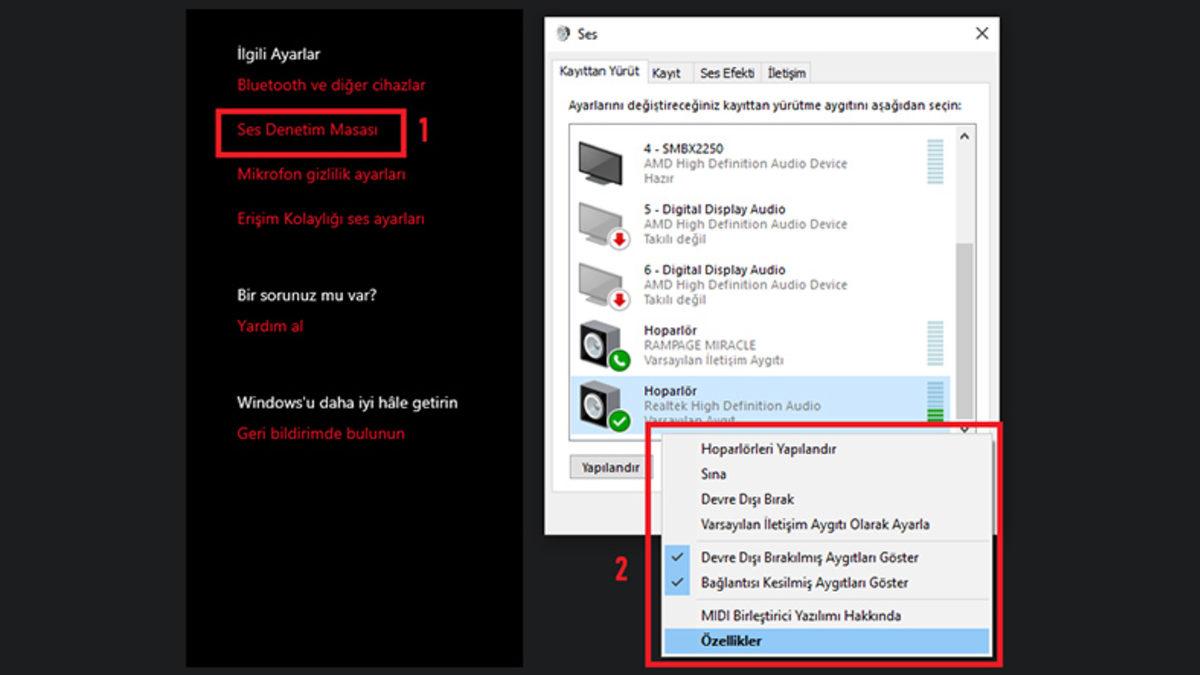Close the Ses dialog window

(981, 34)
